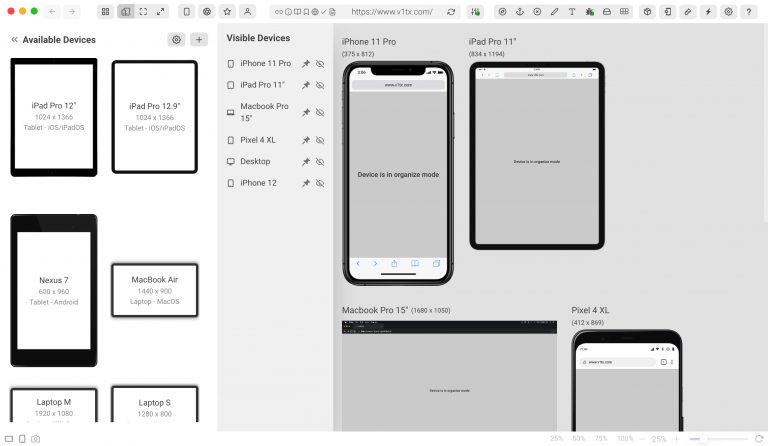
Task: Click the zoom slider in status bar
Action: [x=718, y=439]
